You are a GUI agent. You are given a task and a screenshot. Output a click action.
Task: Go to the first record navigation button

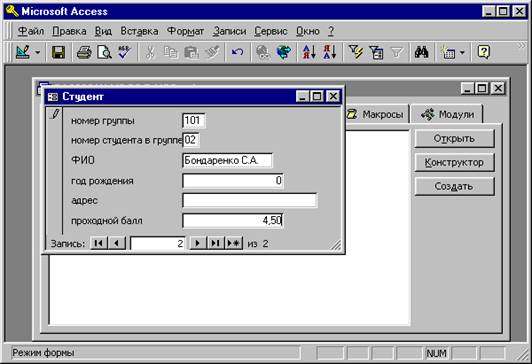pos(99,243)
